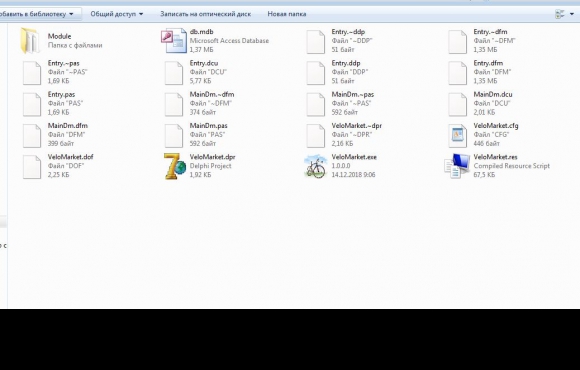
Task: Select the VeloMarket.res resource script icon
Action: (457, 166)
